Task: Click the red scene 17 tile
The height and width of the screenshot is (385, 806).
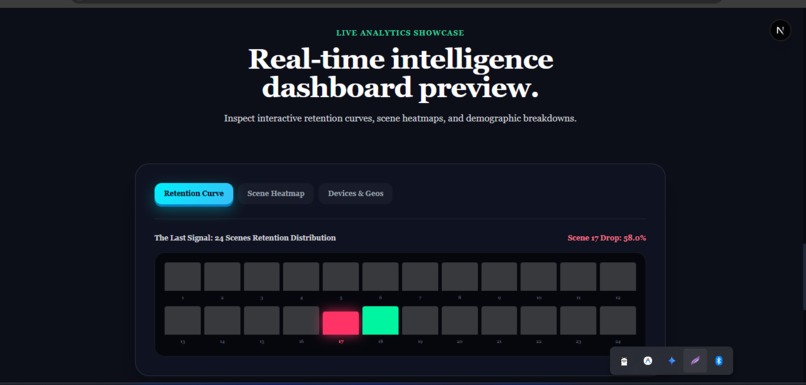Action: [341, 323]
